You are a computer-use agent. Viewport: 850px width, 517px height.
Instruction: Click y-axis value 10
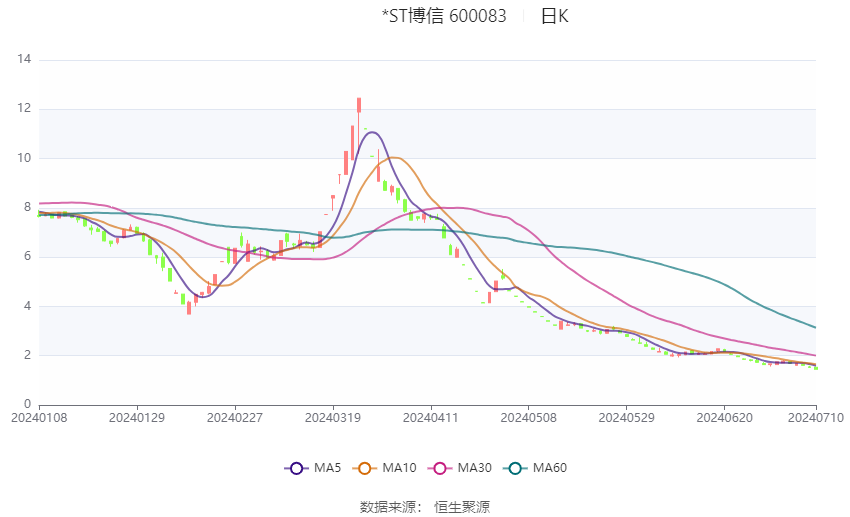(24, 158)
